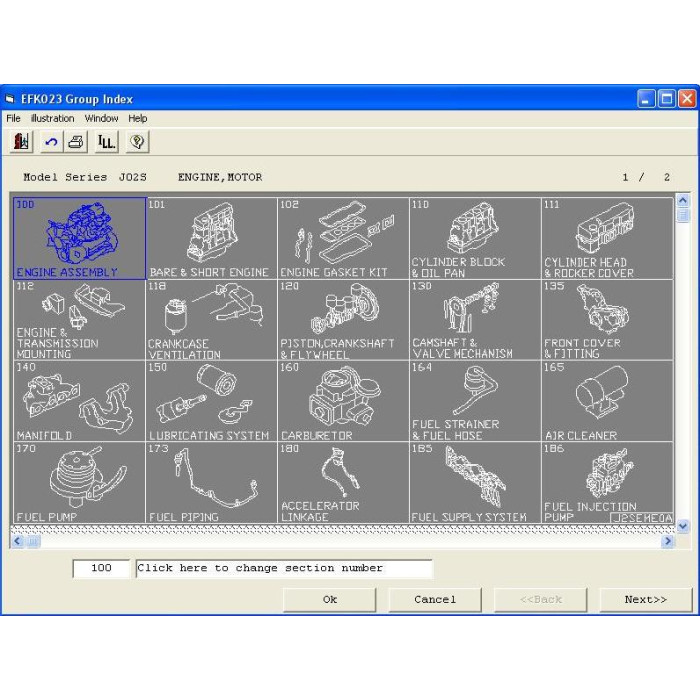Click the vertical scrollbar up arrow
This screenshot has height=700, width=700.
click(682, 200)
